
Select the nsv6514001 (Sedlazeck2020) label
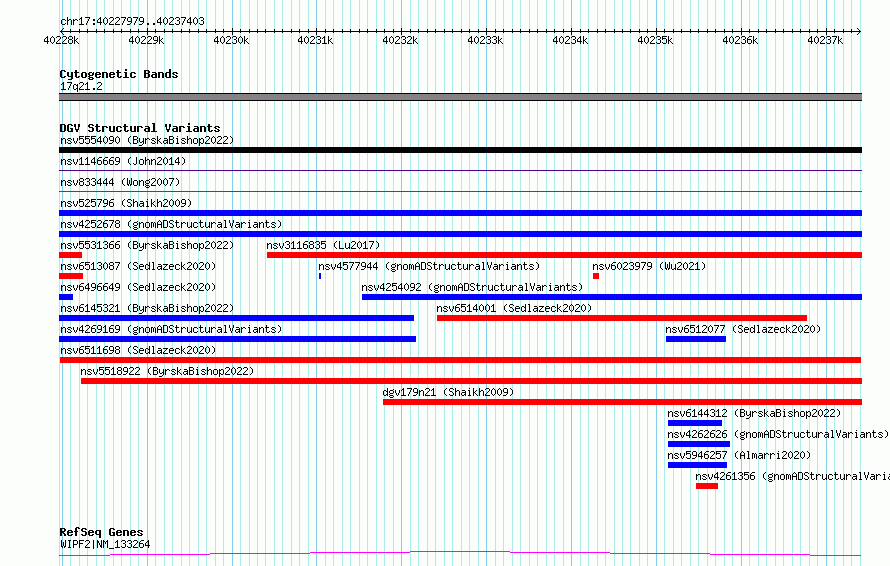(514, 308)
